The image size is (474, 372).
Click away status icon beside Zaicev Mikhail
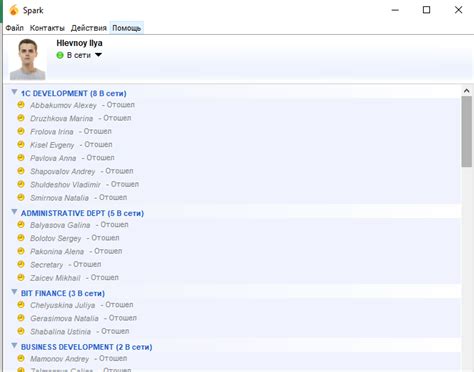tap(21, 277)
